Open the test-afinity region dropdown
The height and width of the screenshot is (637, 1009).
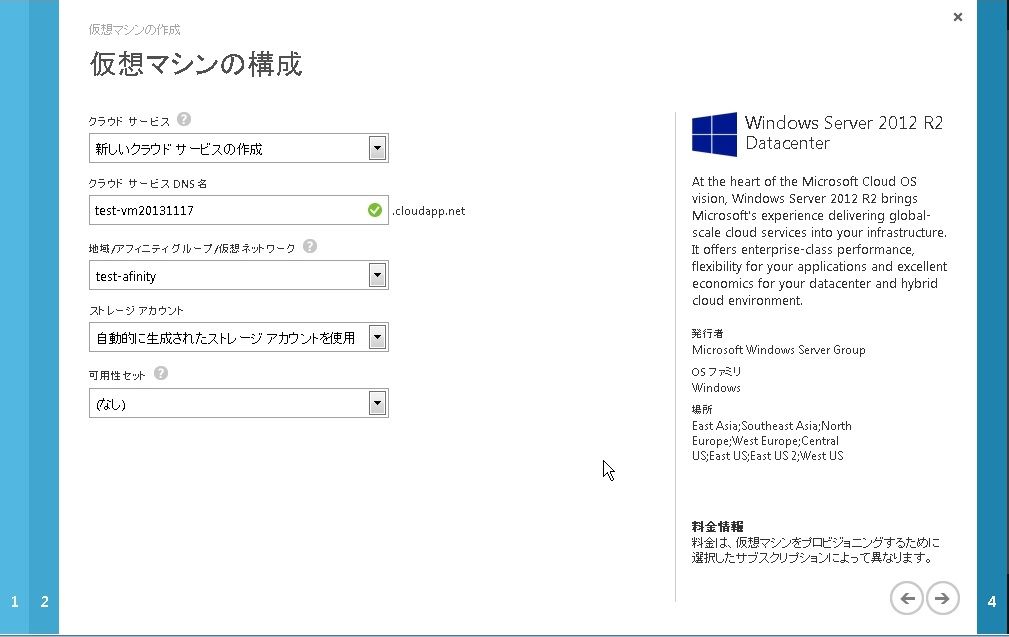click(239, 275)
